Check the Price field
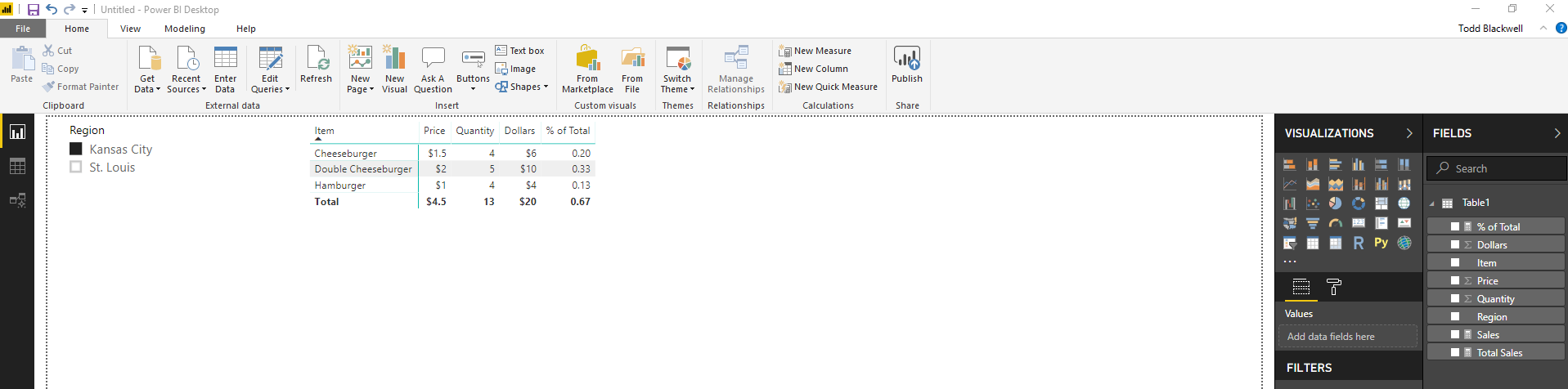 coord(1455,280)
